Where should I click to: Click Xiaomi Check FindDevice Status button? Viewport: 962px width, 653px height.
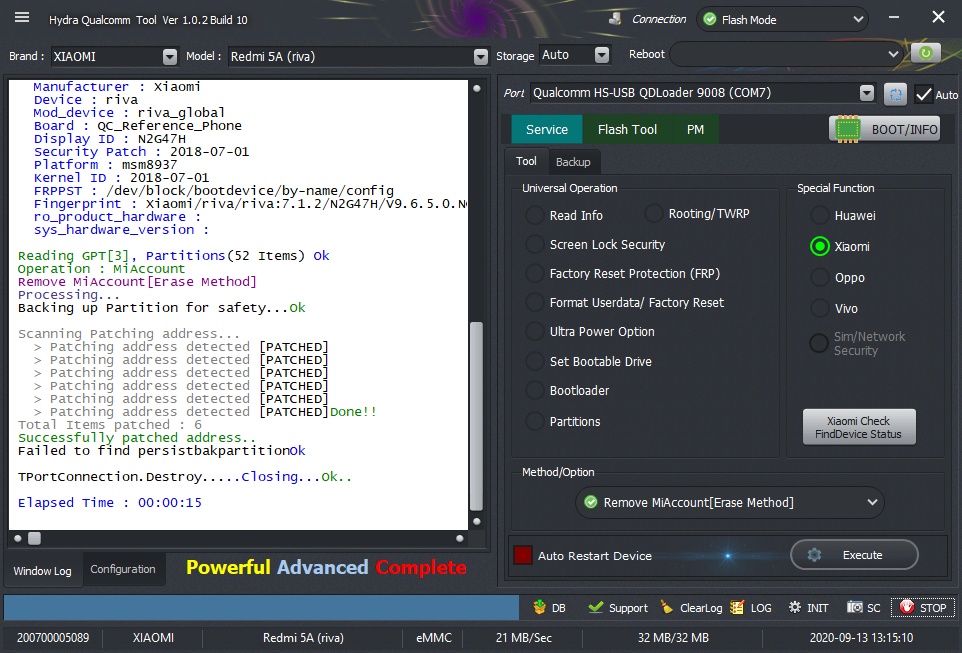click(859, 427)
